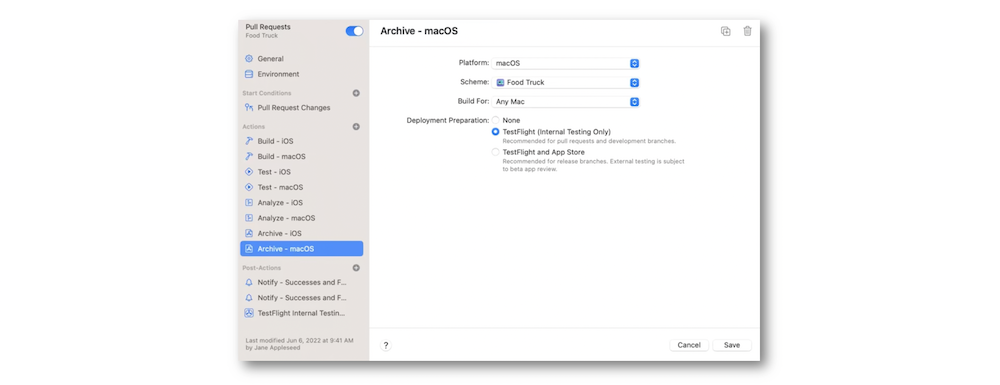Open the Scheme dropdown showing Food Truck
Viewport: 1000px width, 385px height.
point(566,82)
